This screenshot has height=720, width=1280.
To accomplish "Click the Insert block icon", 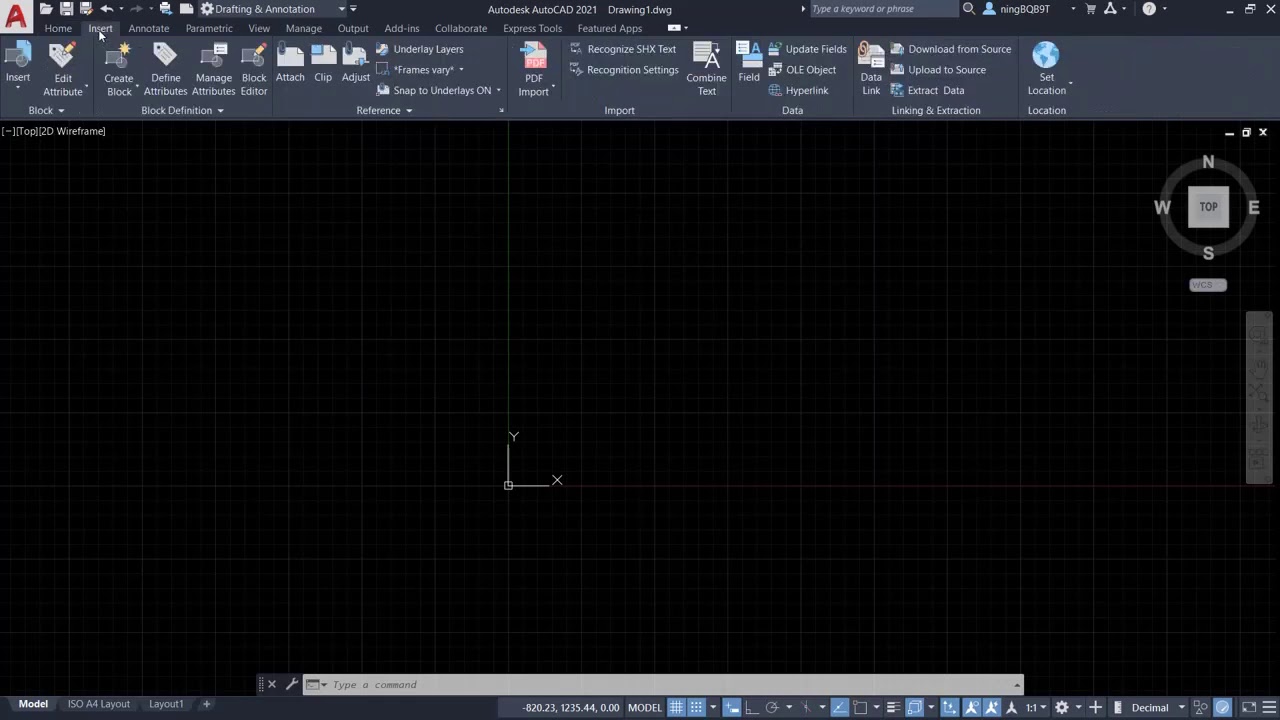I will (18, 57).
